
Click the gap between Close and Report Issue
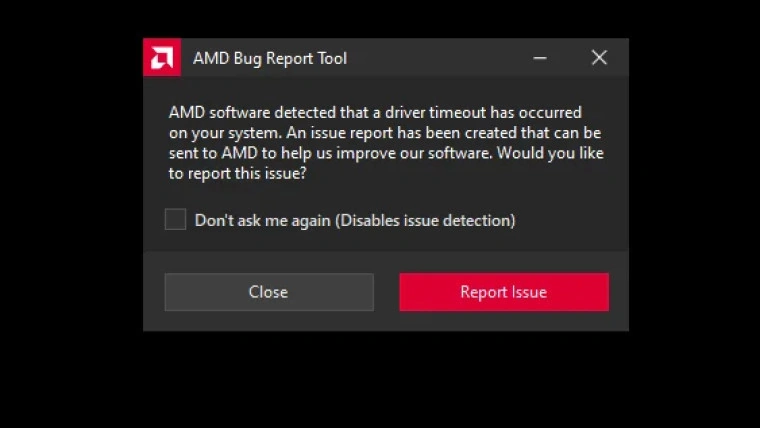(x=386, y=292)
